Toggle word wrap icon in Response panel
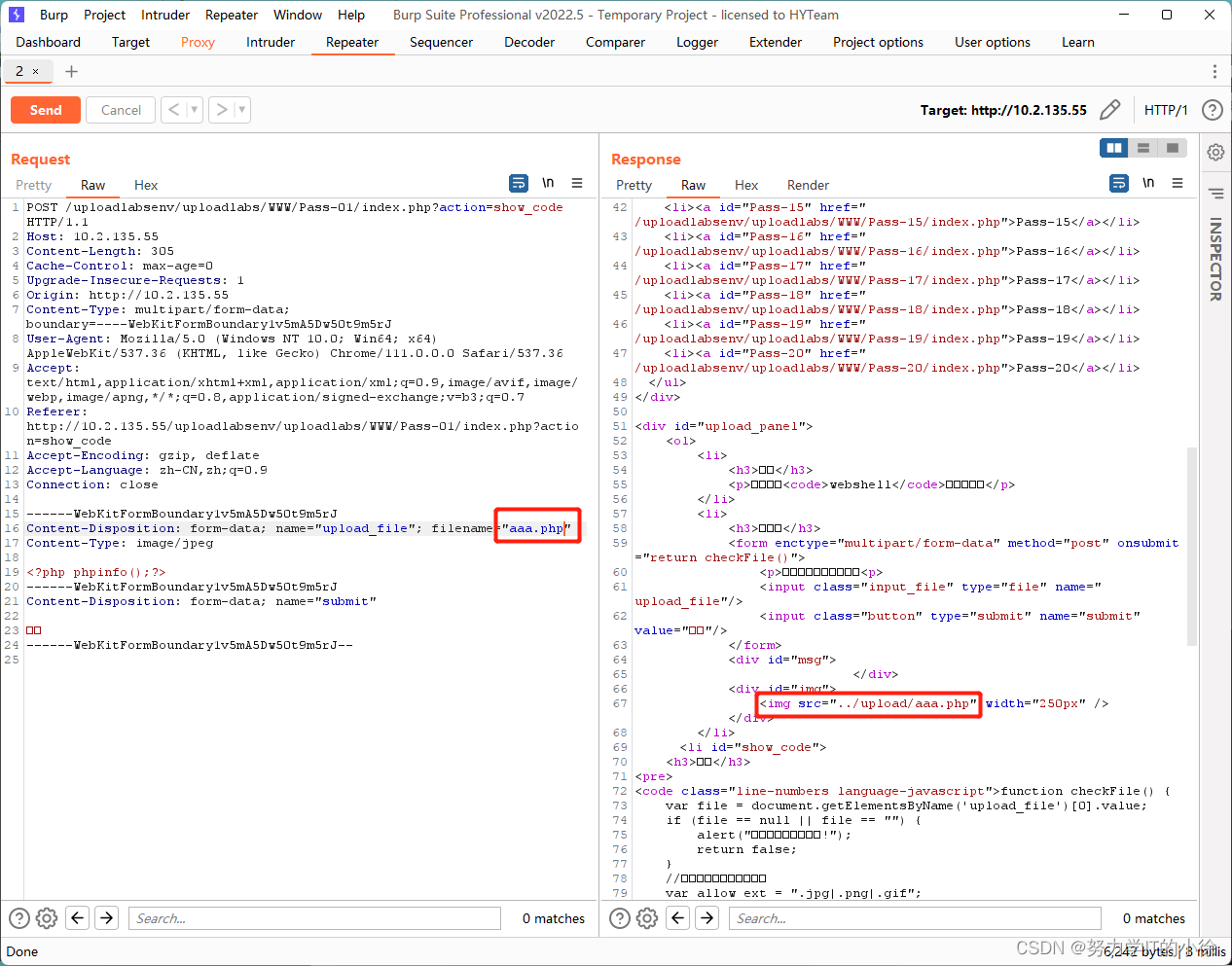The width and height of the screenshot is (1232, 966). pyautogui.click(x=1119, y=183)
